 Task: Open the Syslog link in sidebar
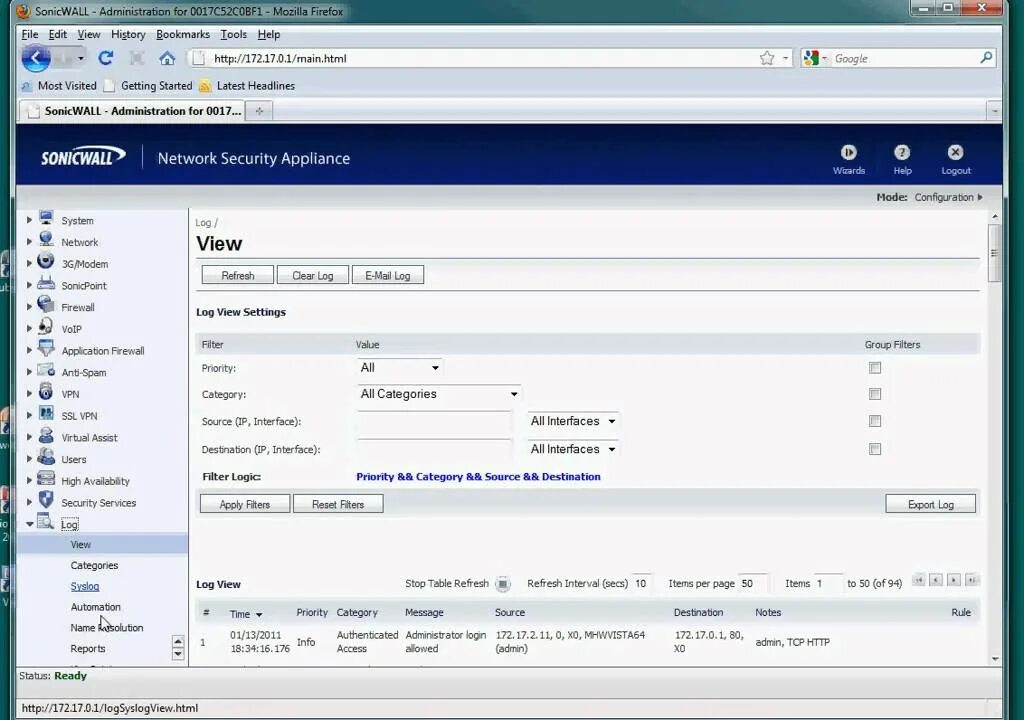point(85,586)
